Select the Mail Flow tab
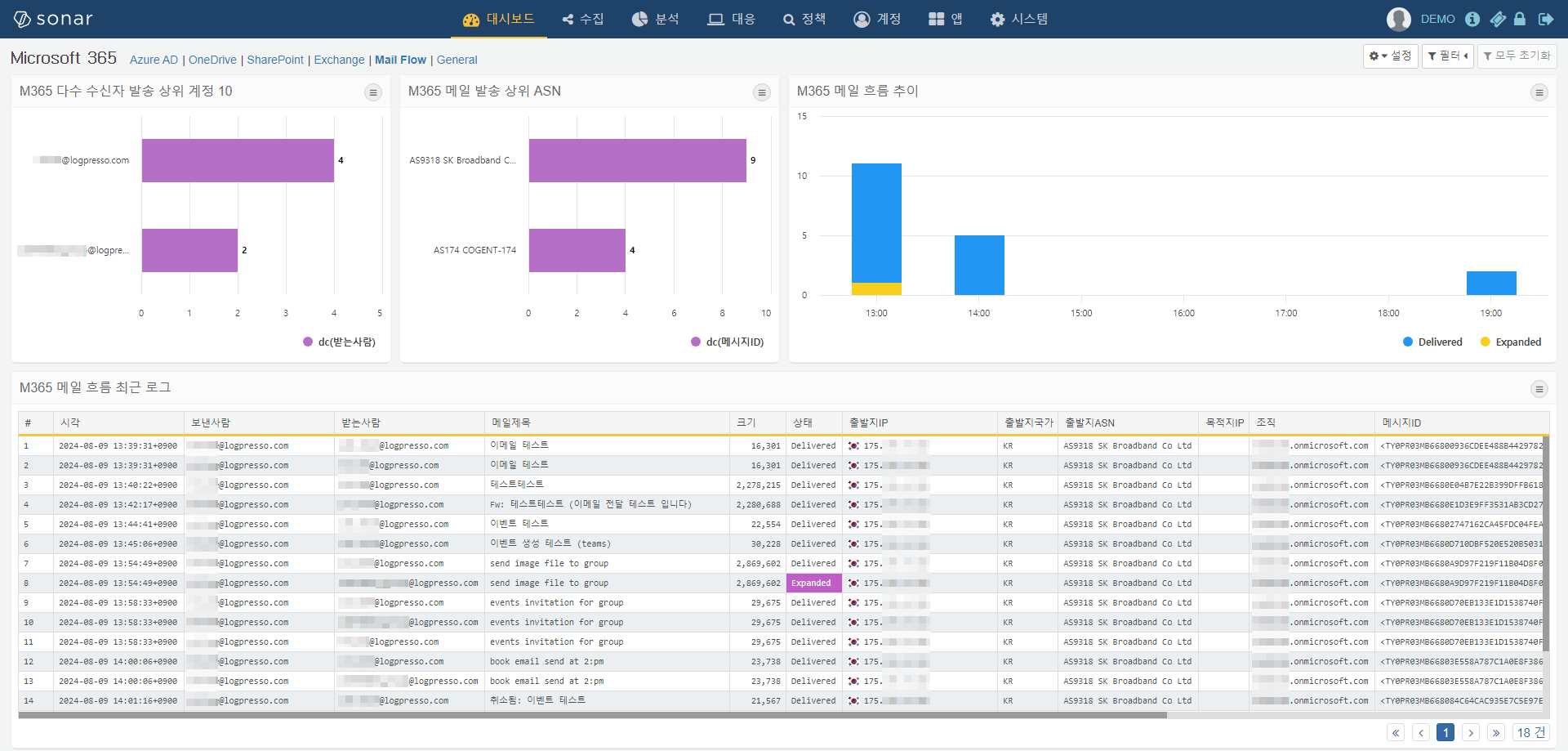Screen dimensions: 1568x751 [400, 60]
